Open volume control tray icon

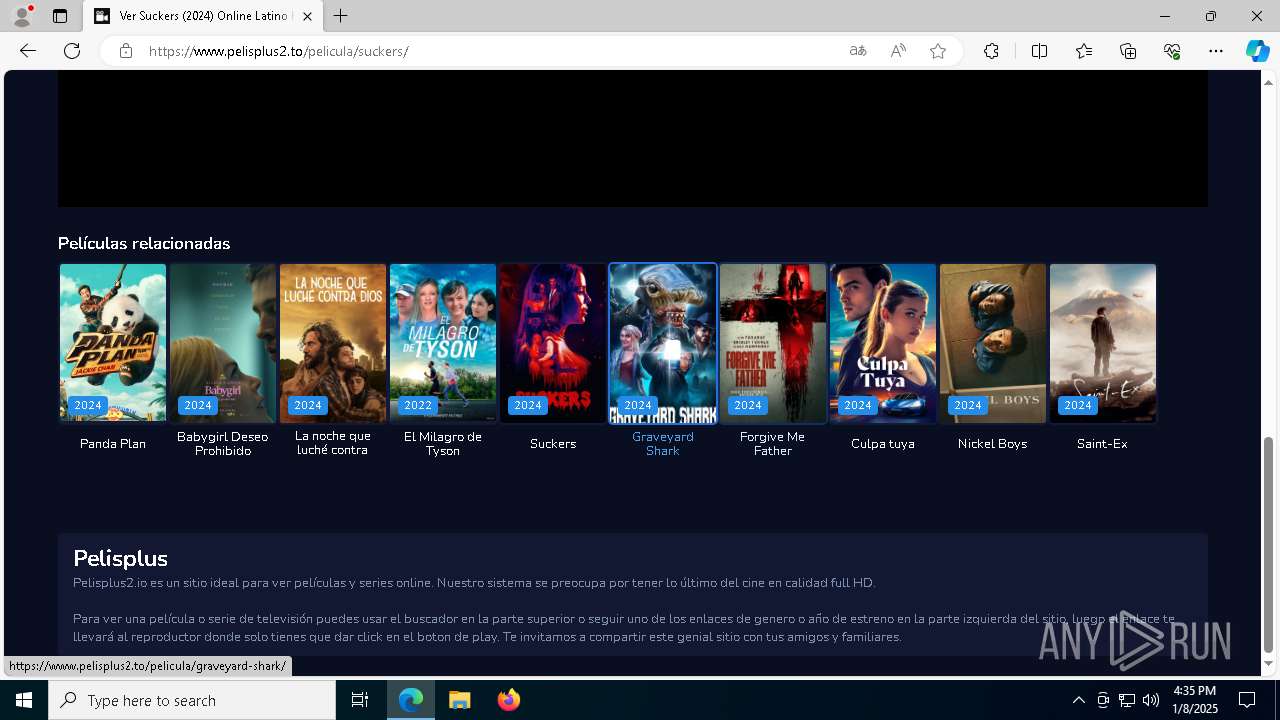pyautogui.click(x=1151, y=700)
